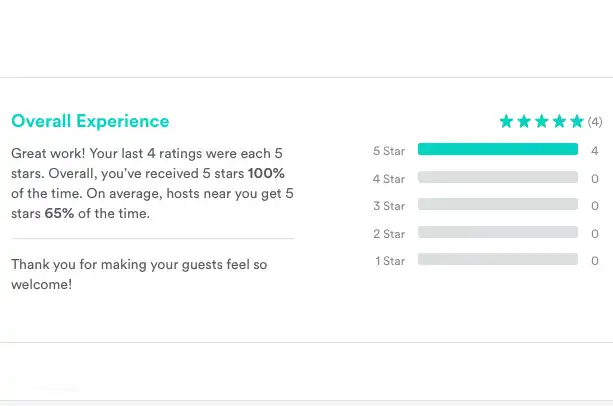Select the "1 Star" row label

click(390, 261)
